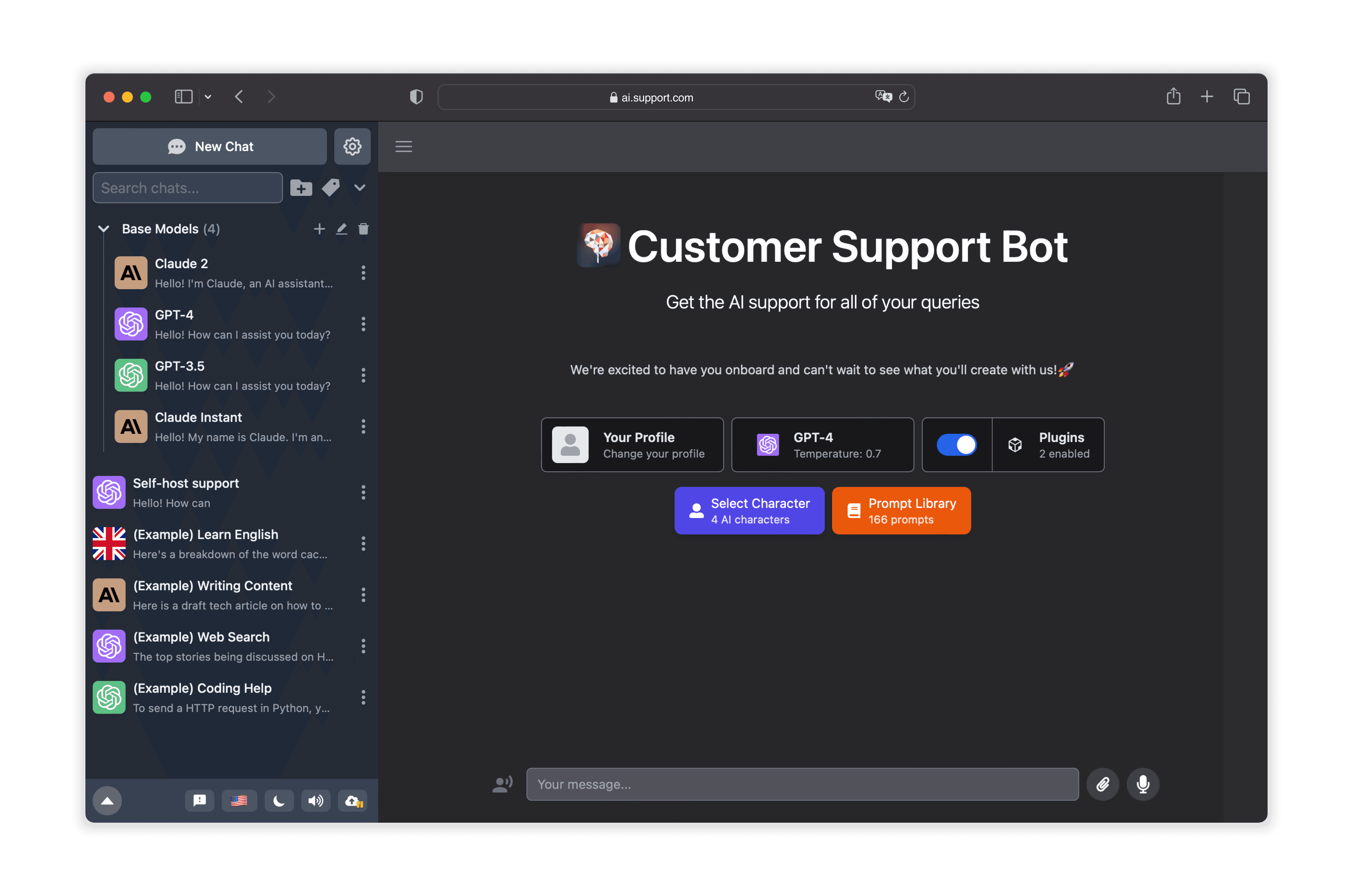The height and width of the screenshot is (896, 1353).
Task: Edit the Base Models folder name
Action: 341,229
